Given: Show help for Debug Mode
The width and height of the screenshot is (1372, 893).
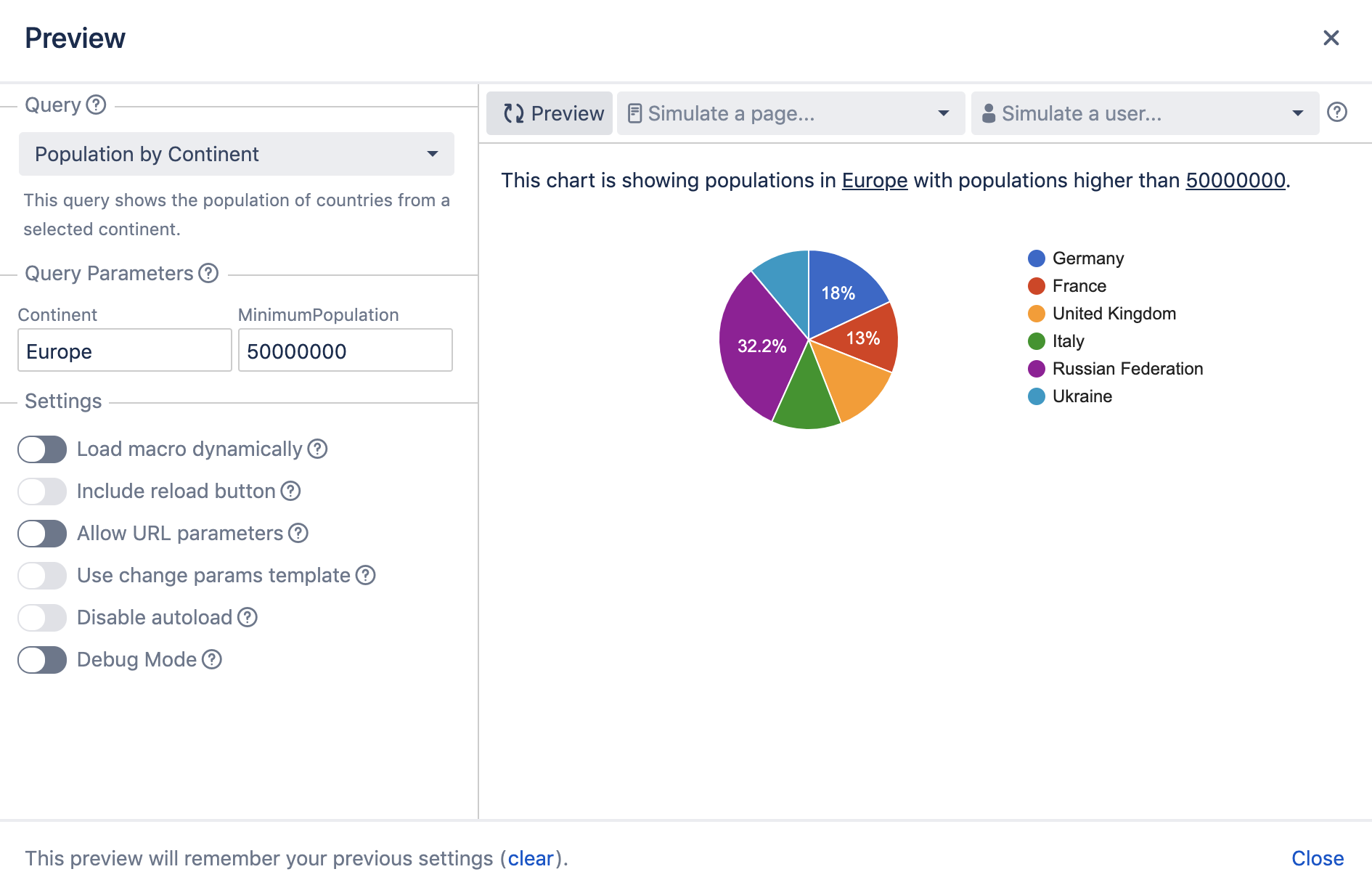Looking at the screenshot, I should (212, 659).
